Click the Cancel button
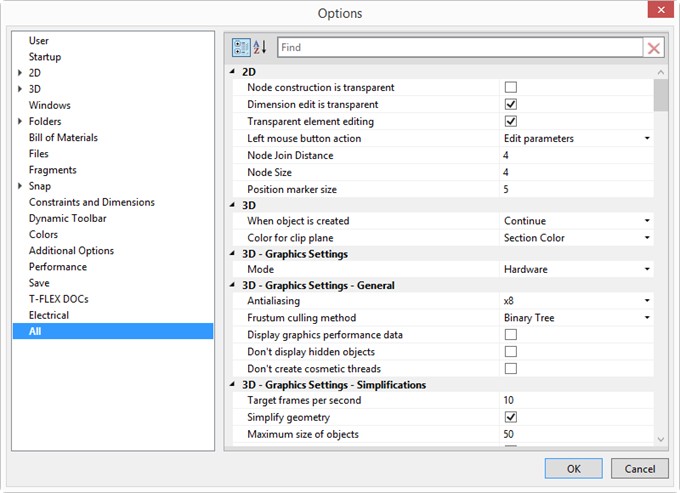The image size is (680, 493). [x=640, y=468]
